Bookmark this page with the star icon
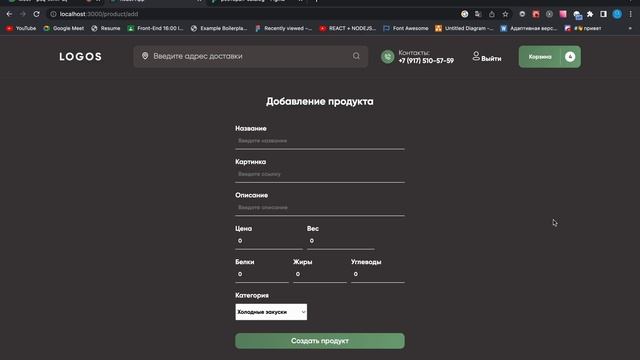 pos(505,14)
